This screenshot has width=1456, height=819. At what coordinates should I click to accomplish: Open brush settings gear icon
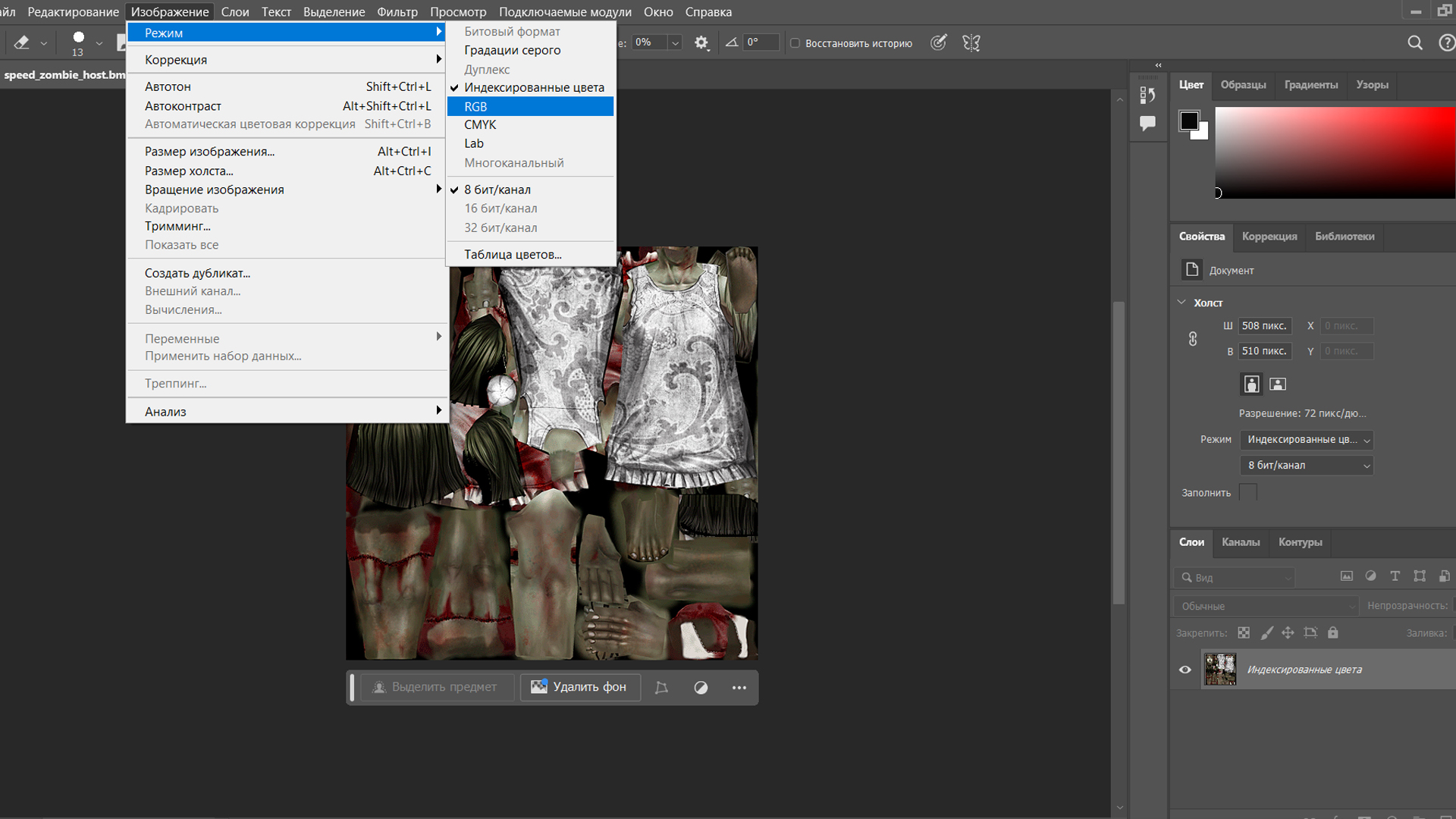coord(701,43)
